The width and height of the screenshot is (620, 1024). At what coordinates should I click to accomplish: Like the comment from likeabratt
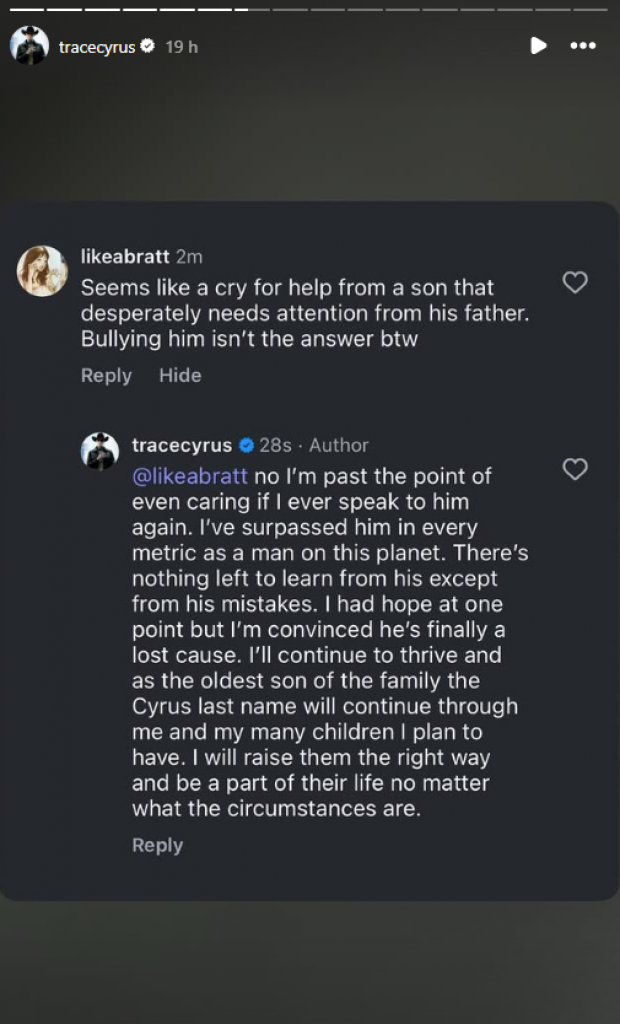pos(575,283)
